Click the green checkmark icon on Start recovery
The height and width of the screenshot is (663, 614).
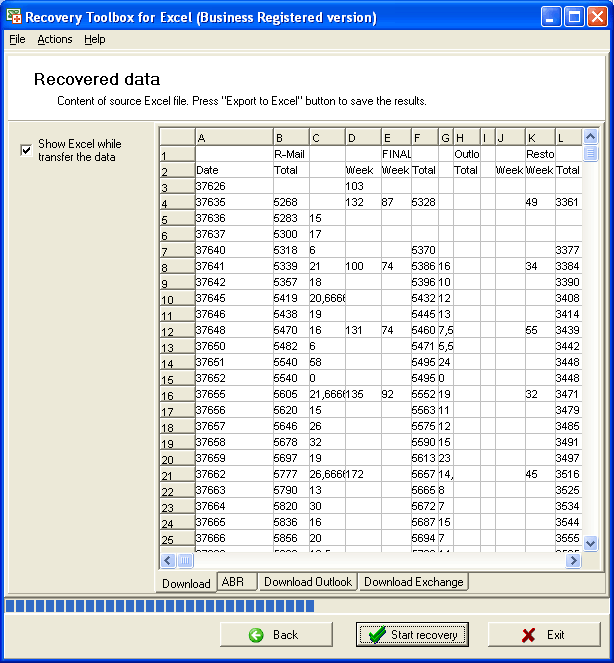(376, 635)
